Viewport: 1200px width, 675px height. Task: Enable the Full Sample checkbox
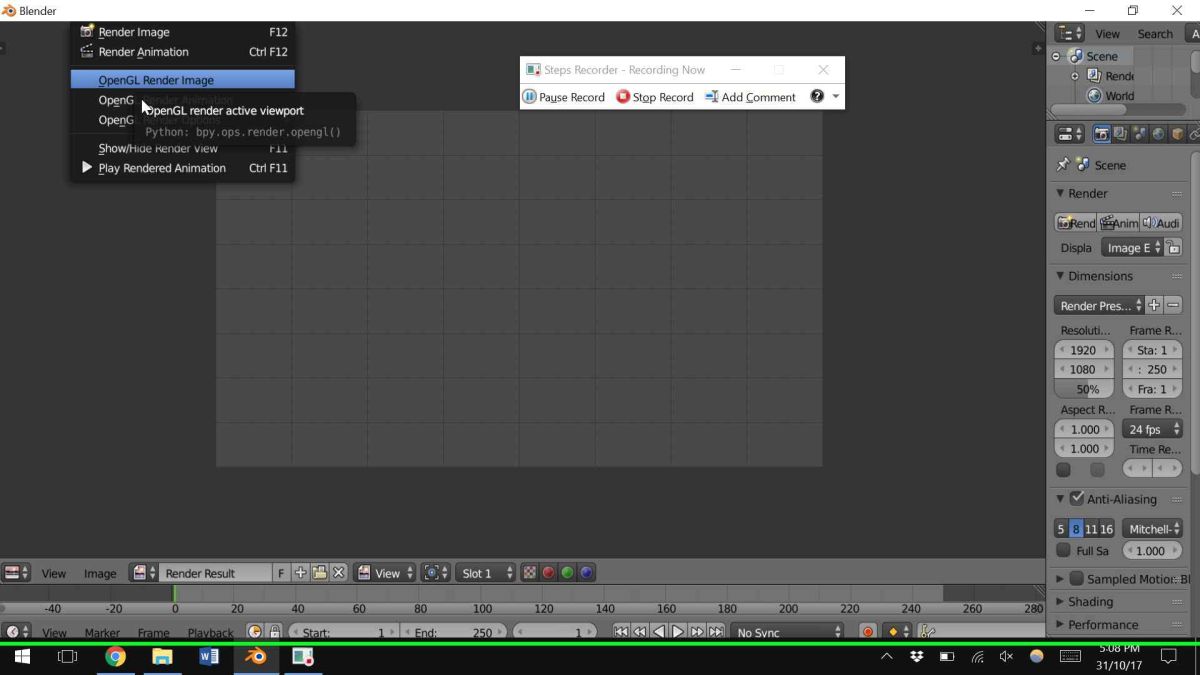[x=1063, y=550]
